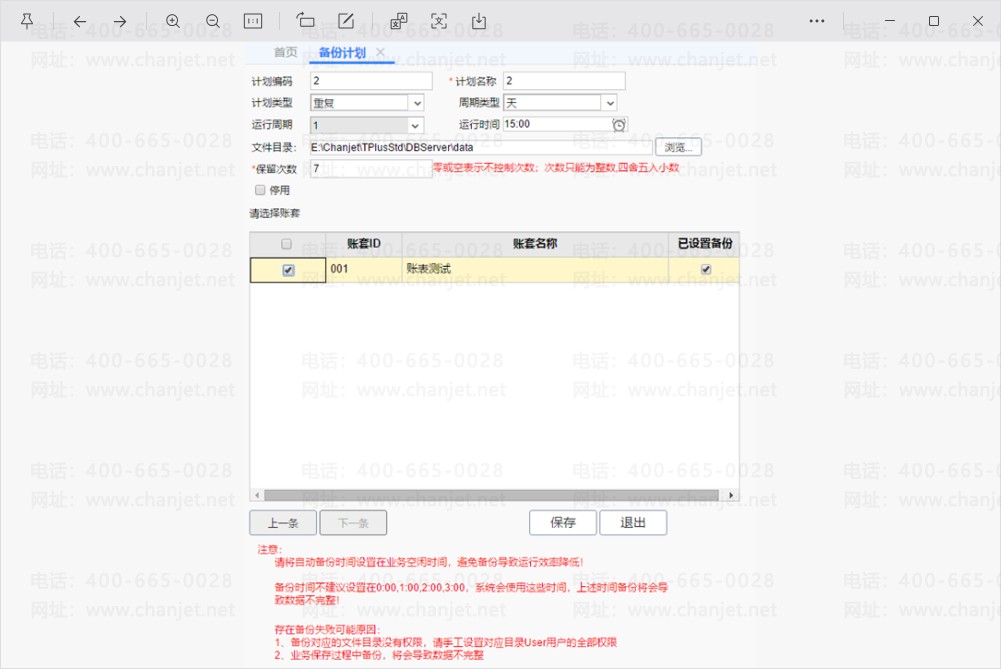This screenshot has width=1001, height=669.
Task: Expand the 计划类型 dropdown
Action: click(x=417, y=103)
